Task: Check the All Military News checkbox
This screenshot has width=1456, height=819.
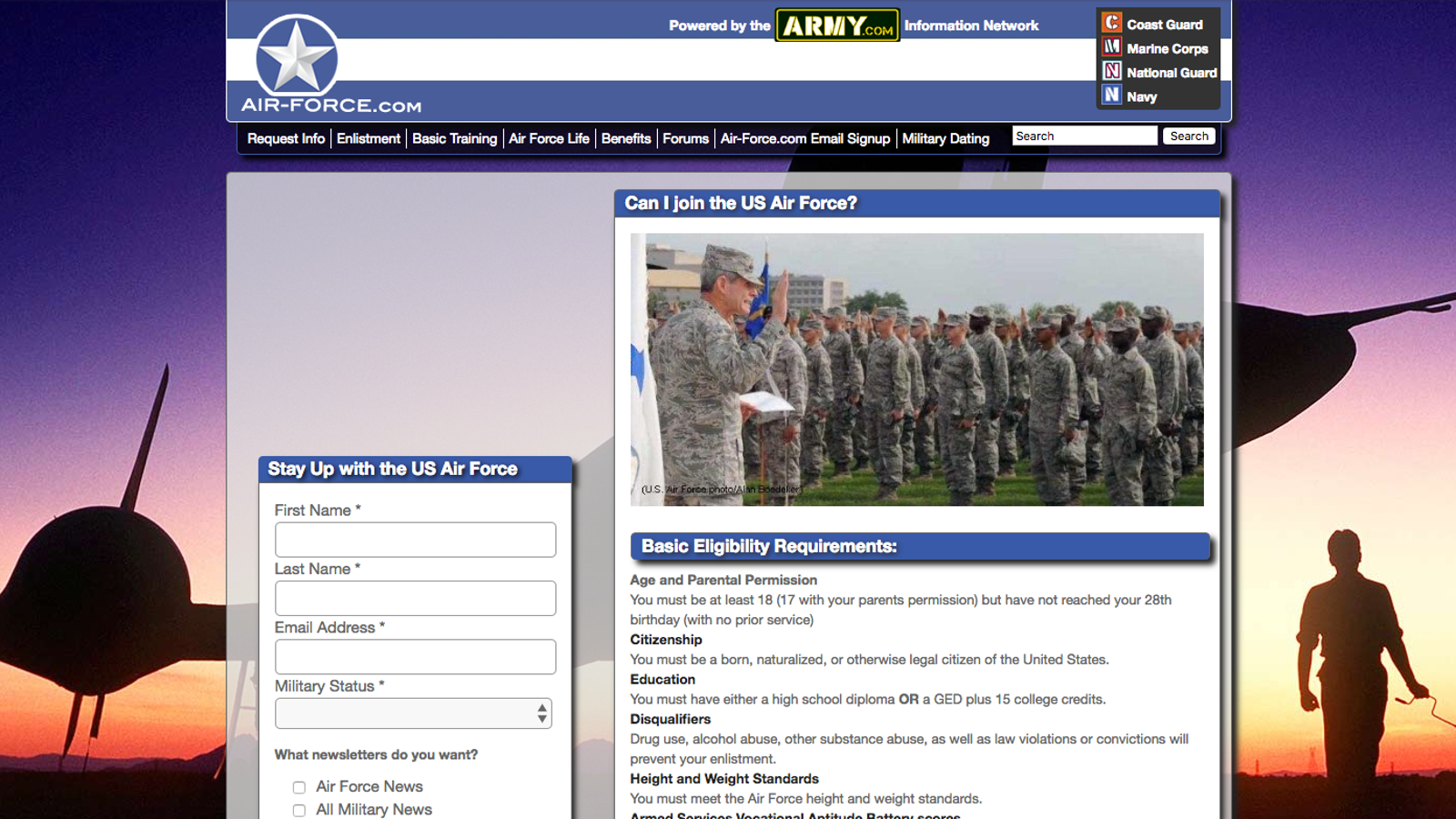Action: 298,810
